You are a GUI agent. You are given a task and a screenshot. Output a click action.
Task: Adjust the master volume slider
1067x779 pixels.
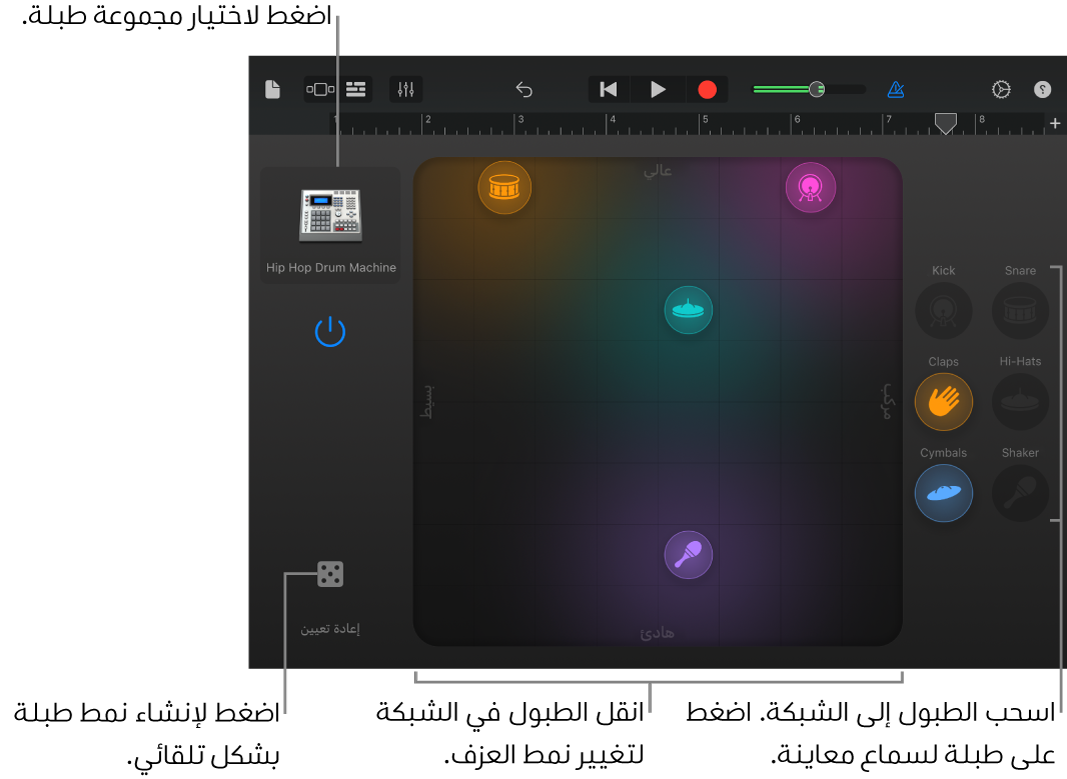(x=816, y=89)
